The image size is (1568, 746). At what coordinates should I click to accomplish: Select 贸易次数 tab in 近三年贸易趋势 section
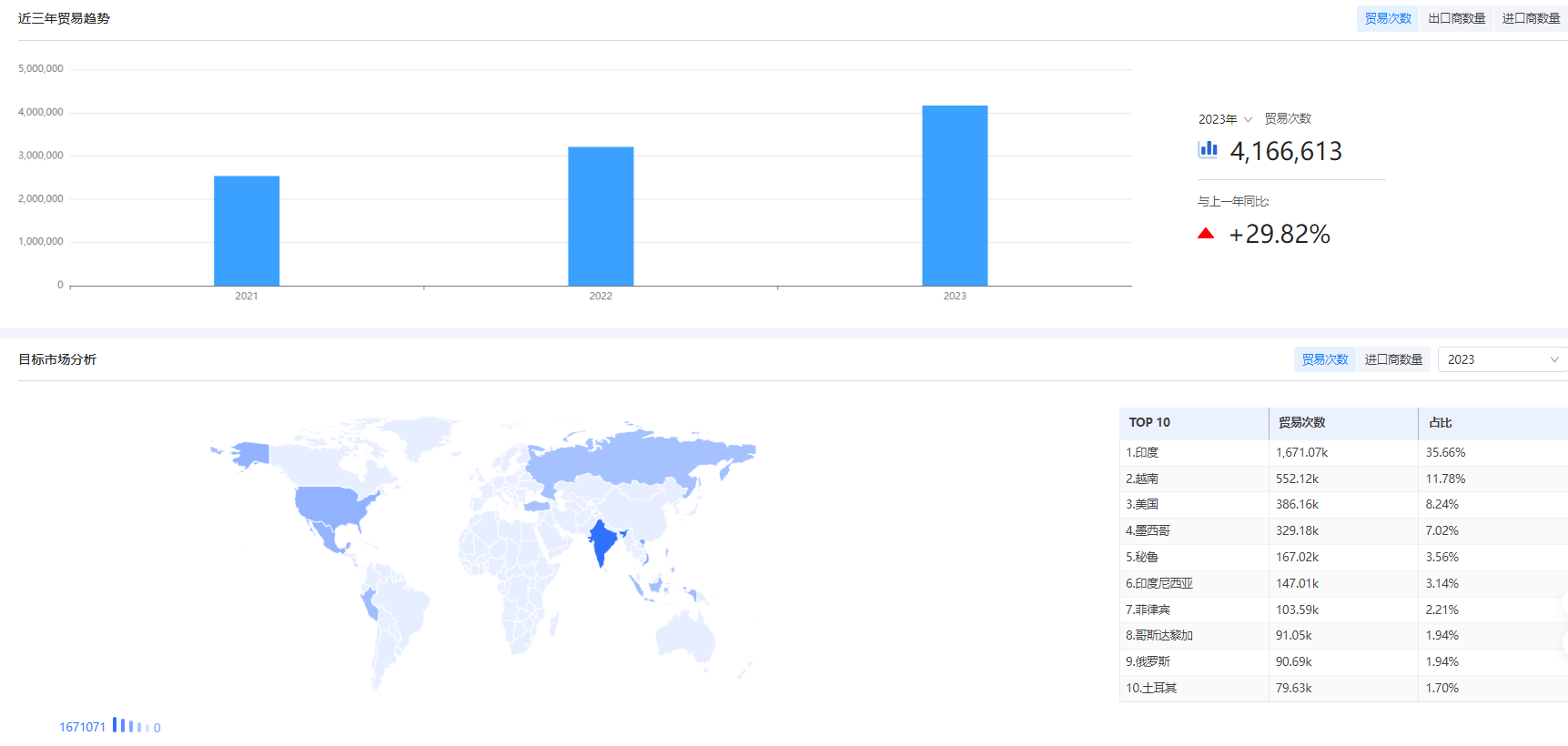point(1387,18)
